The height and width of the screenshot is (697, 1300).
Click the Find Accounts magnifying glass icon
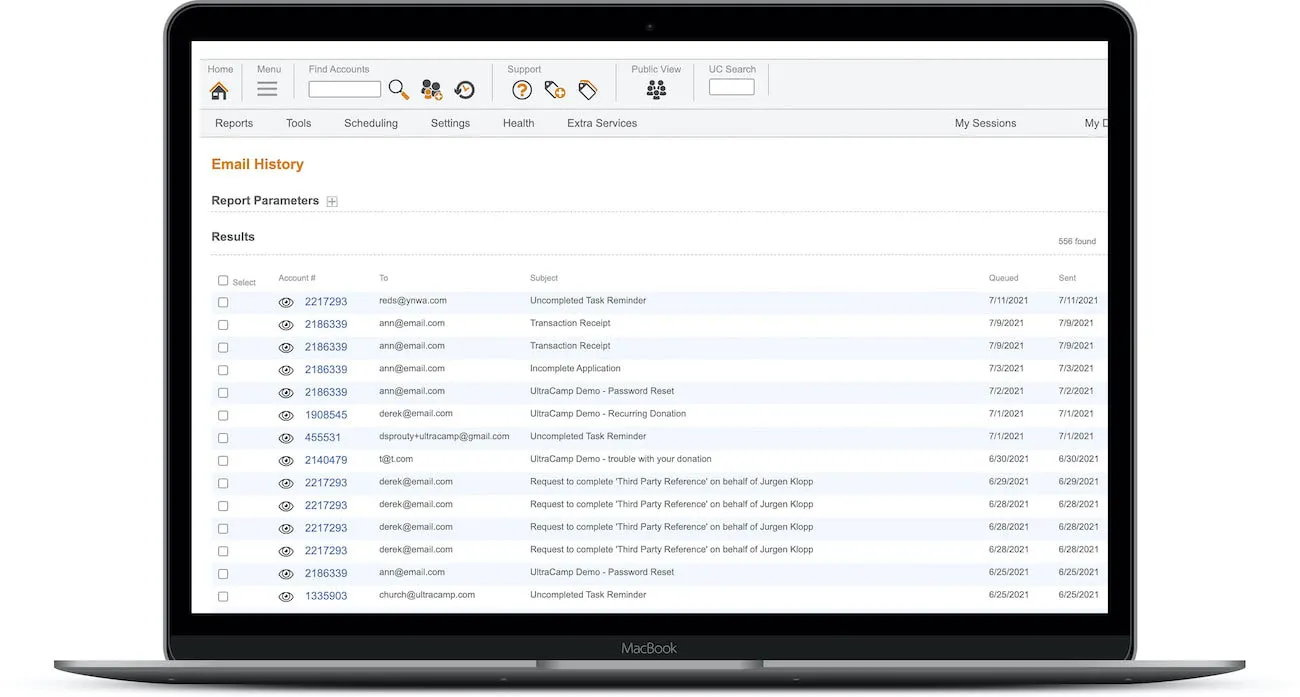tap(399, 90)
